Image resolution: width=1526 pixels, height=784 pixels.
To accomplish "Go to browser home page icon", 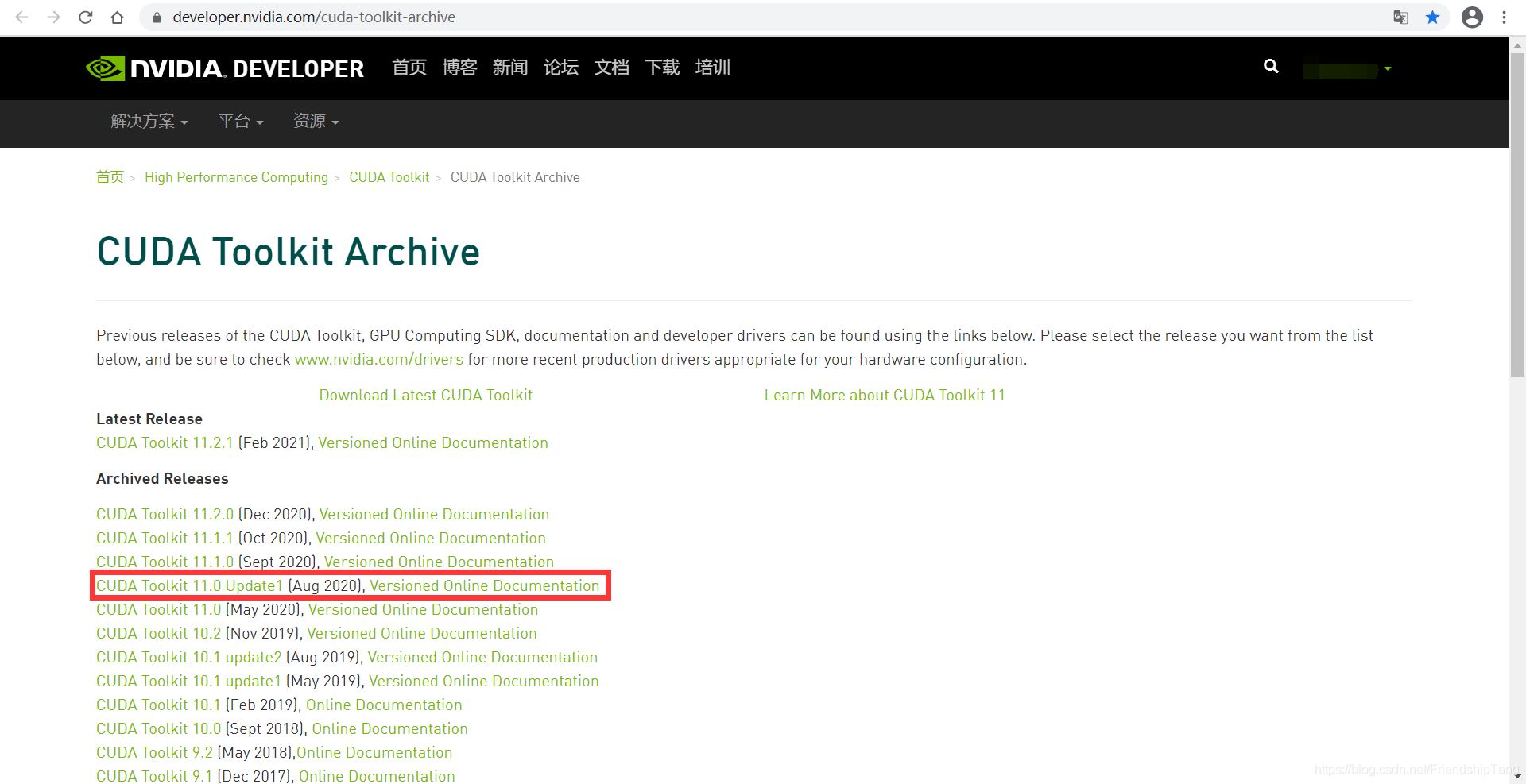I will point(118,17).
